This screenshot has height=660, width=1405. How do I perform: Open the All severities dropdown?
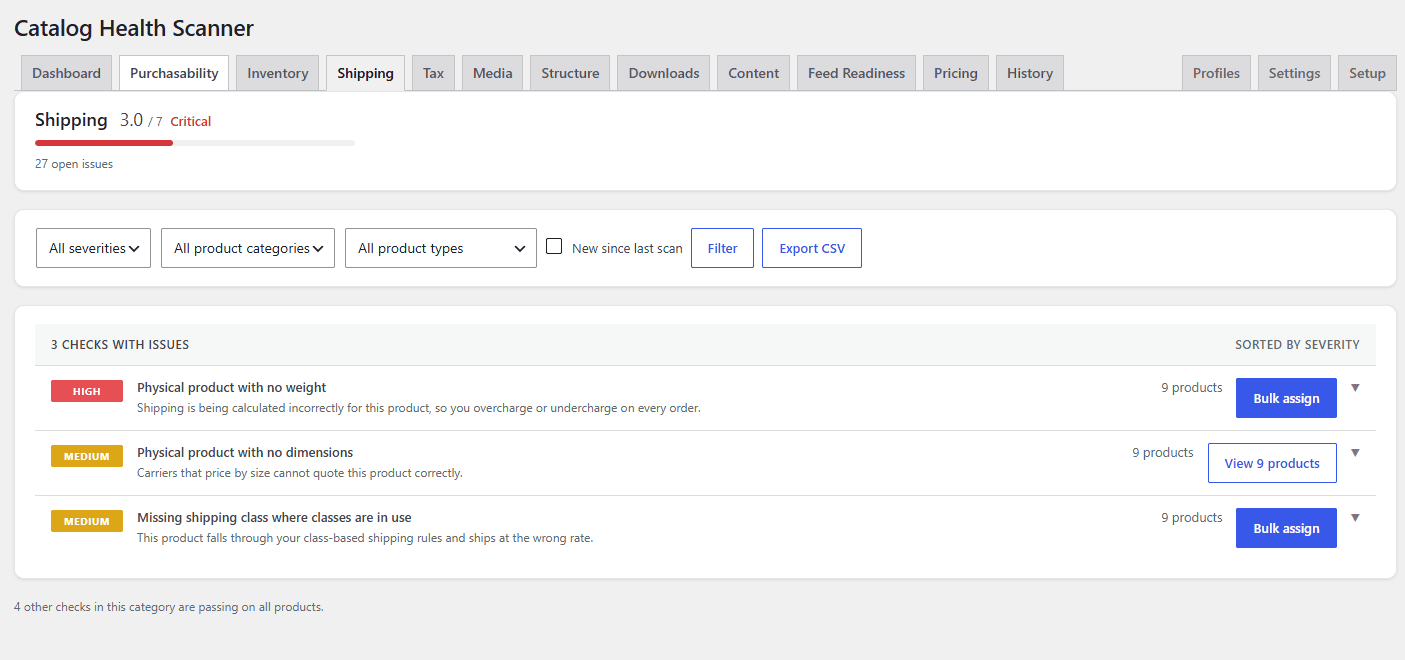click(93, 248)
